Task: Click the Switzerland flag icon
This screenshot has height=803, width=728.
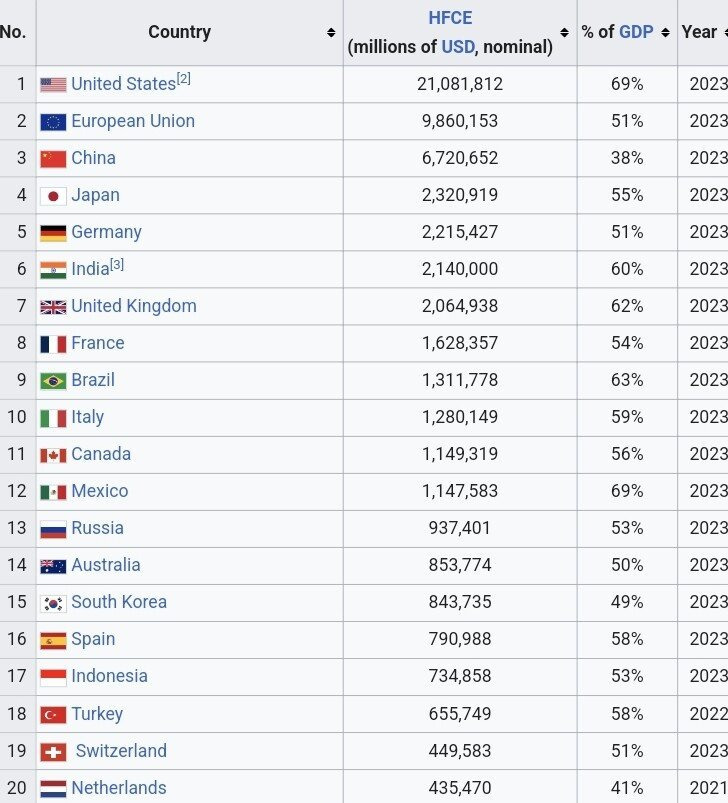Action: pyautogui.click(x=53, y=752)
